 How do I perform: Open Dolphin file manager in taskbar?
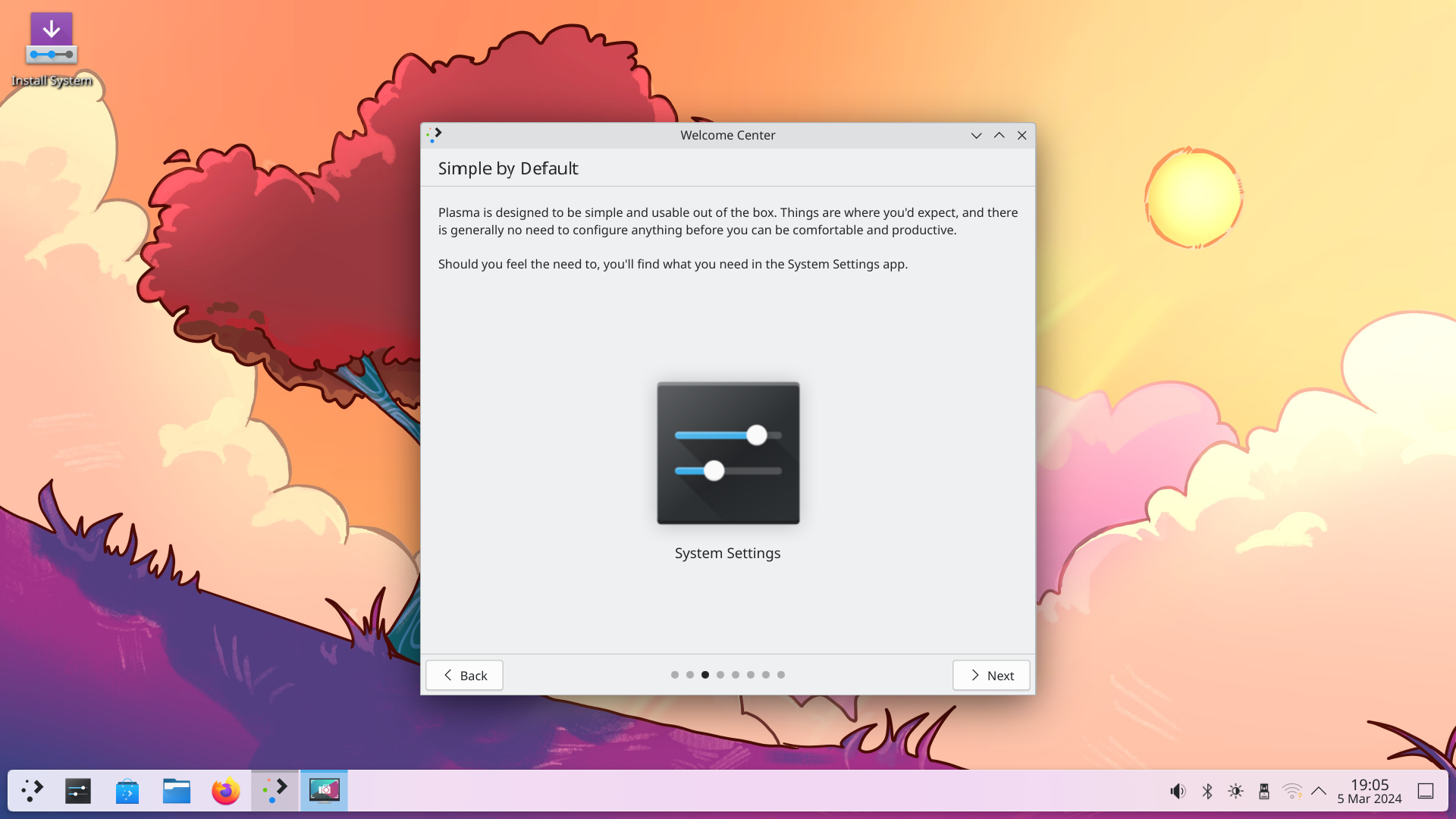coord(177,791)
